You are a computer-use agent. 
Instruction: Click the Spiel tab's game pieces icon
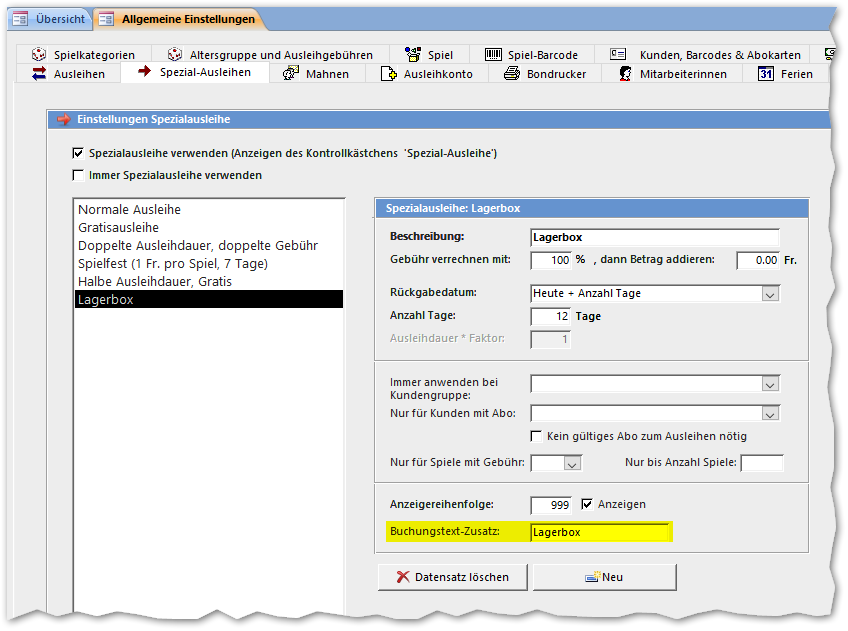[x=413, y=54]
